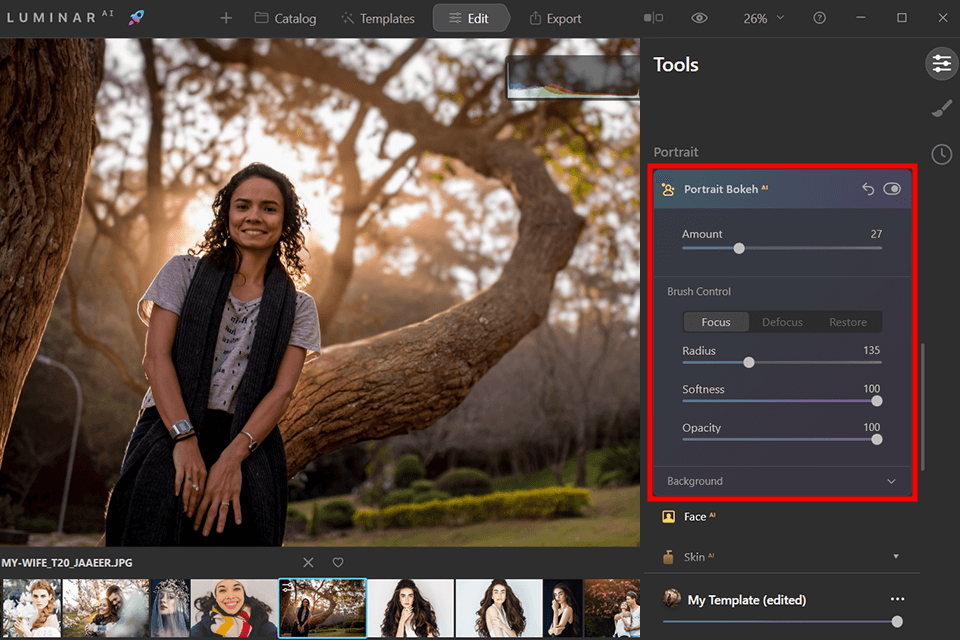960x640 pixels.
Task: Click the Portrait section label
Action: 675,152
